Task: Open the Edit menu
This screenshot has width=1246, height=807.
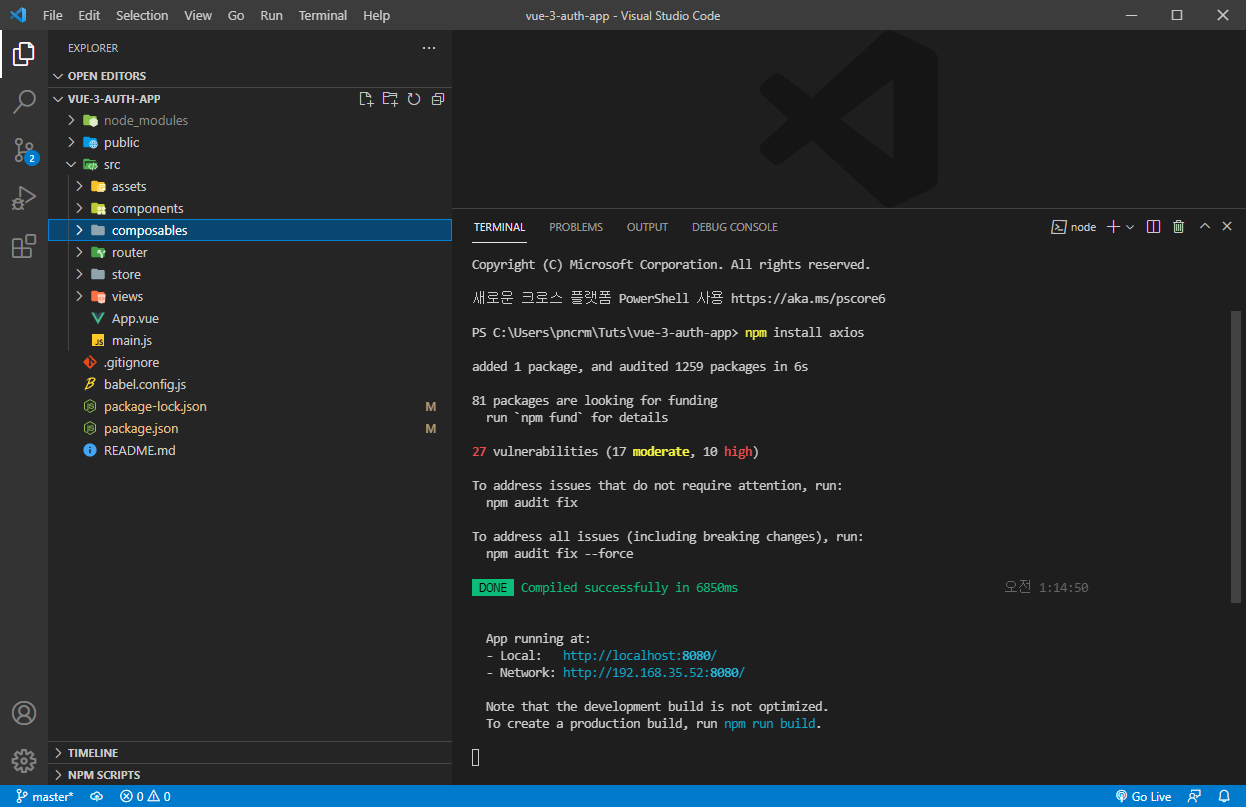Action: click(89, 15)
